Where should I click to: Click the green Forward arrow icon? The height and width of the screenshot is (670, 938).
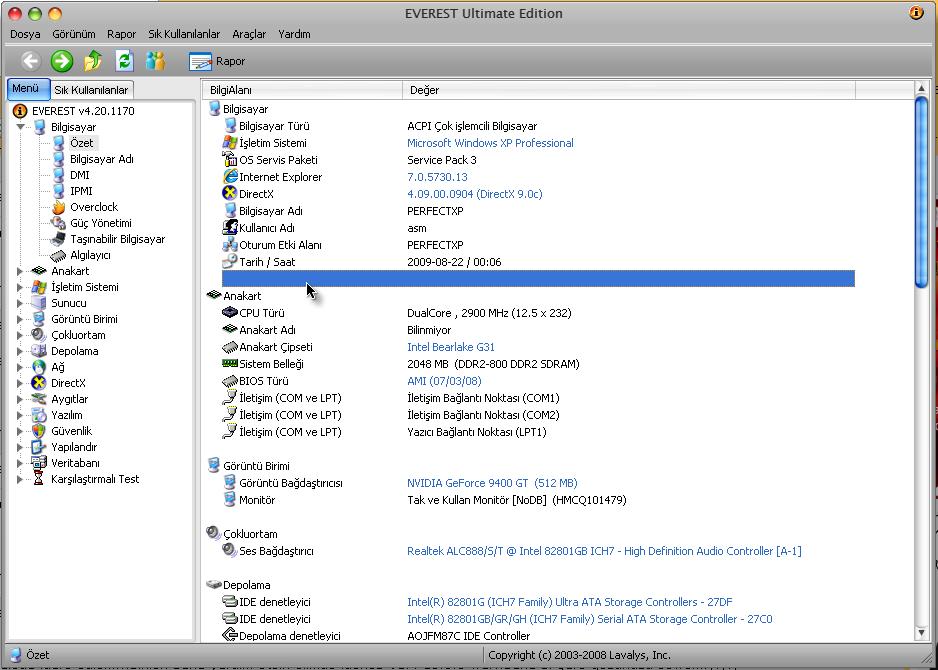(x=62, y=61)
